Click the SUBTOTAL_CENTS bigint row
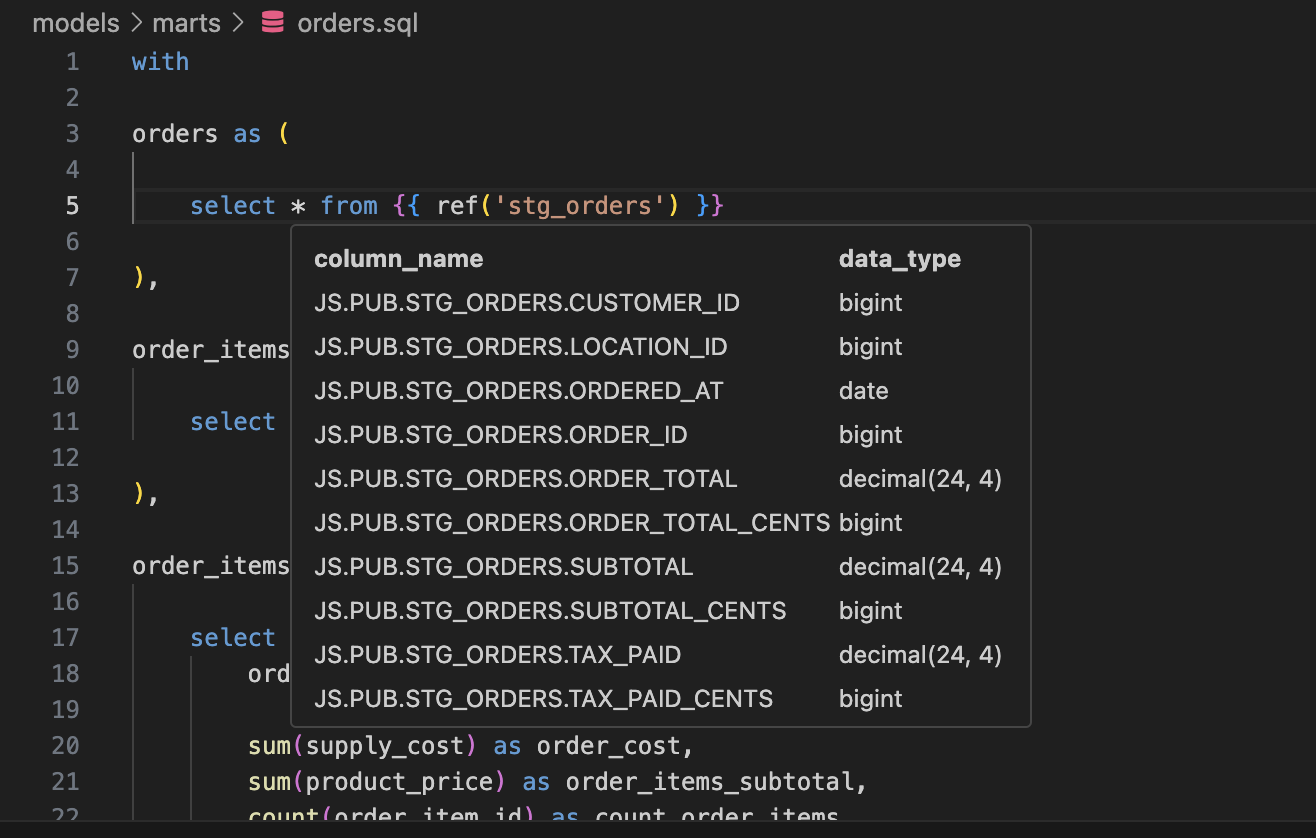Image resolution: width=1316 pixels, height=838 pixels. point(550,610)
